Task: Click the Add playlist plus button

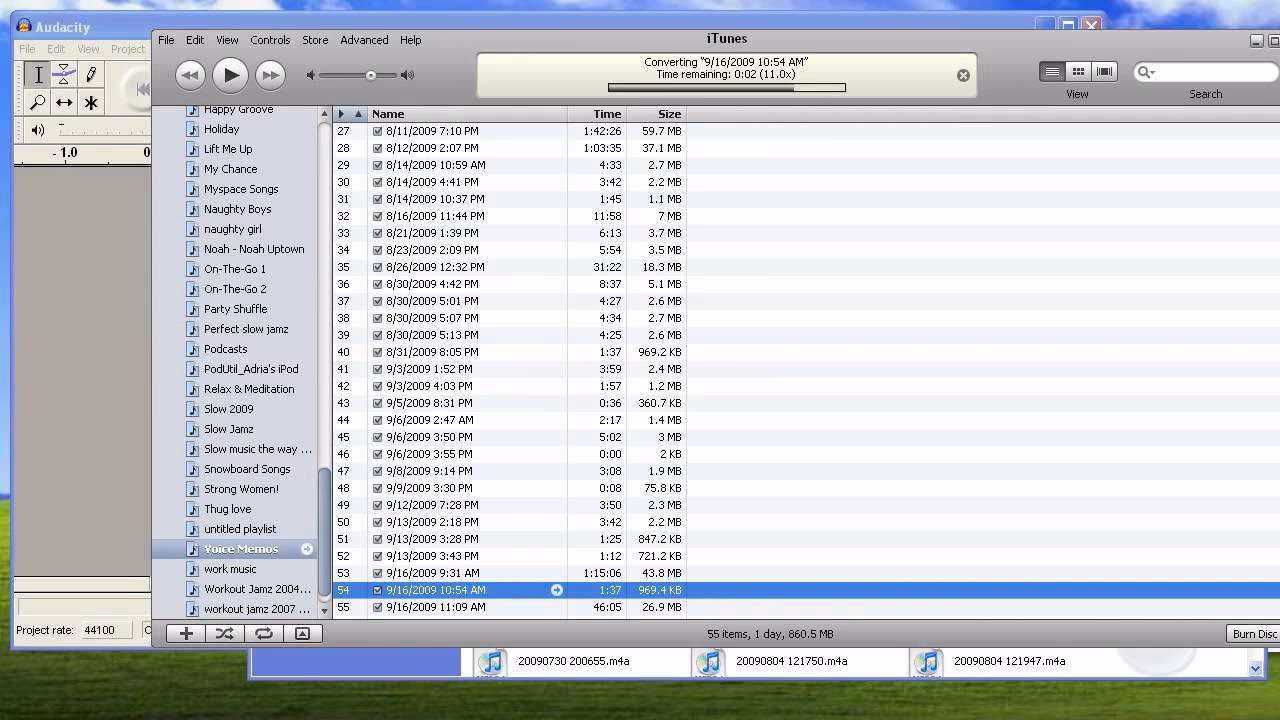Action: [x=186, y=633]
